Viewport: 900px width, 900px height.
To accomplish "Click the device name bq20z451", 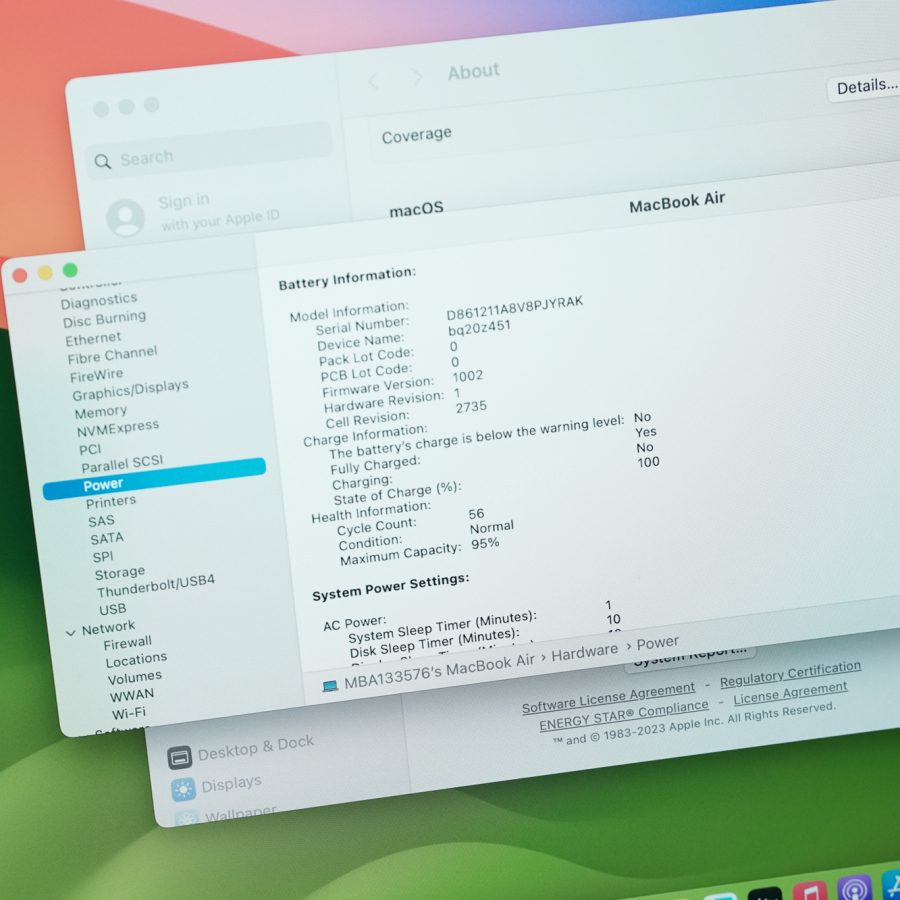I will (x=479, y=329).
